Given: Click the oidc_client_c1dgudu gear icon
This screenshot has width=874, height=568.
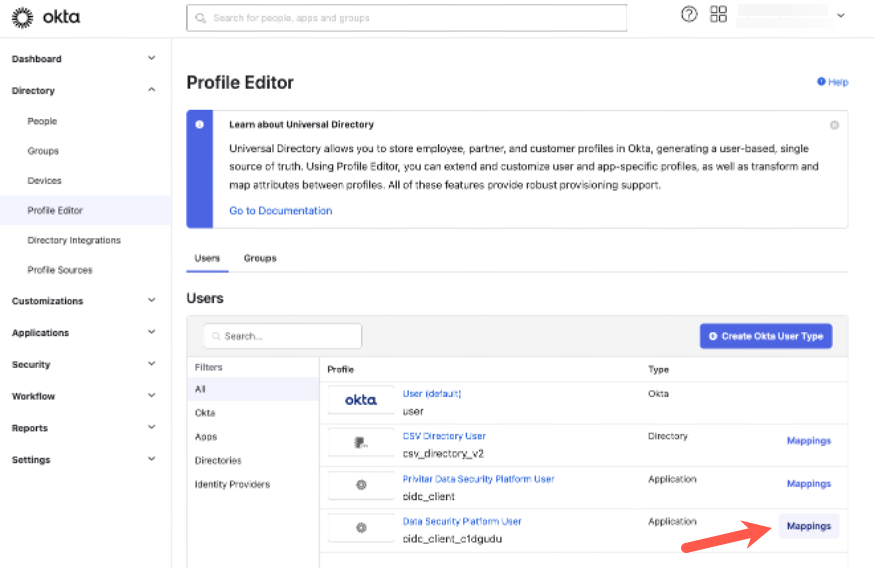Looking at the screenshot, I should pyautogui.click(x=361, y=527).
